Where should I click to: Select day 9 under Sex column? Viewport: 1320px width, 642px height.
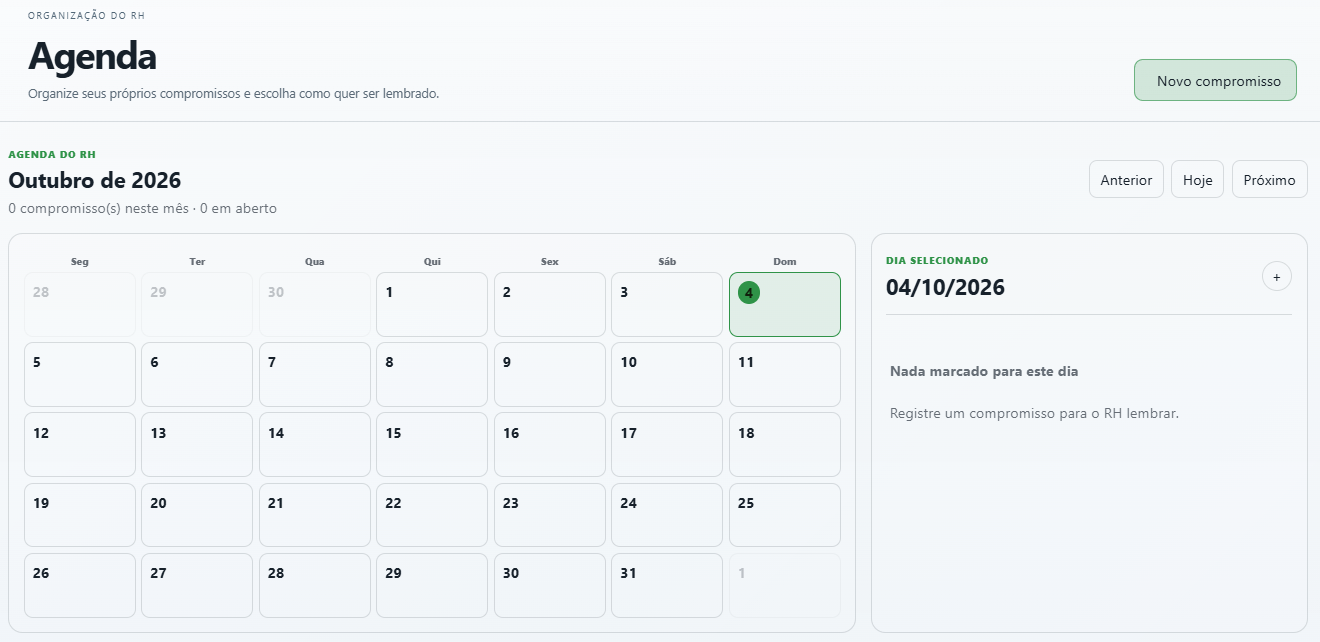[550, 374]
